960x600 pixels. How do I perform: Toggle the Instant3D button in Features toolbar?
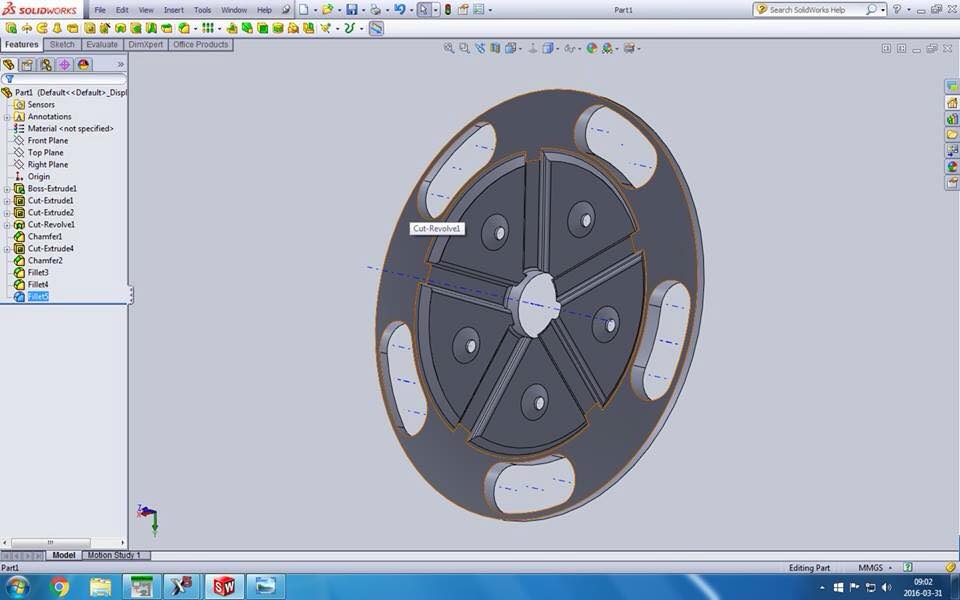(376, 28)
